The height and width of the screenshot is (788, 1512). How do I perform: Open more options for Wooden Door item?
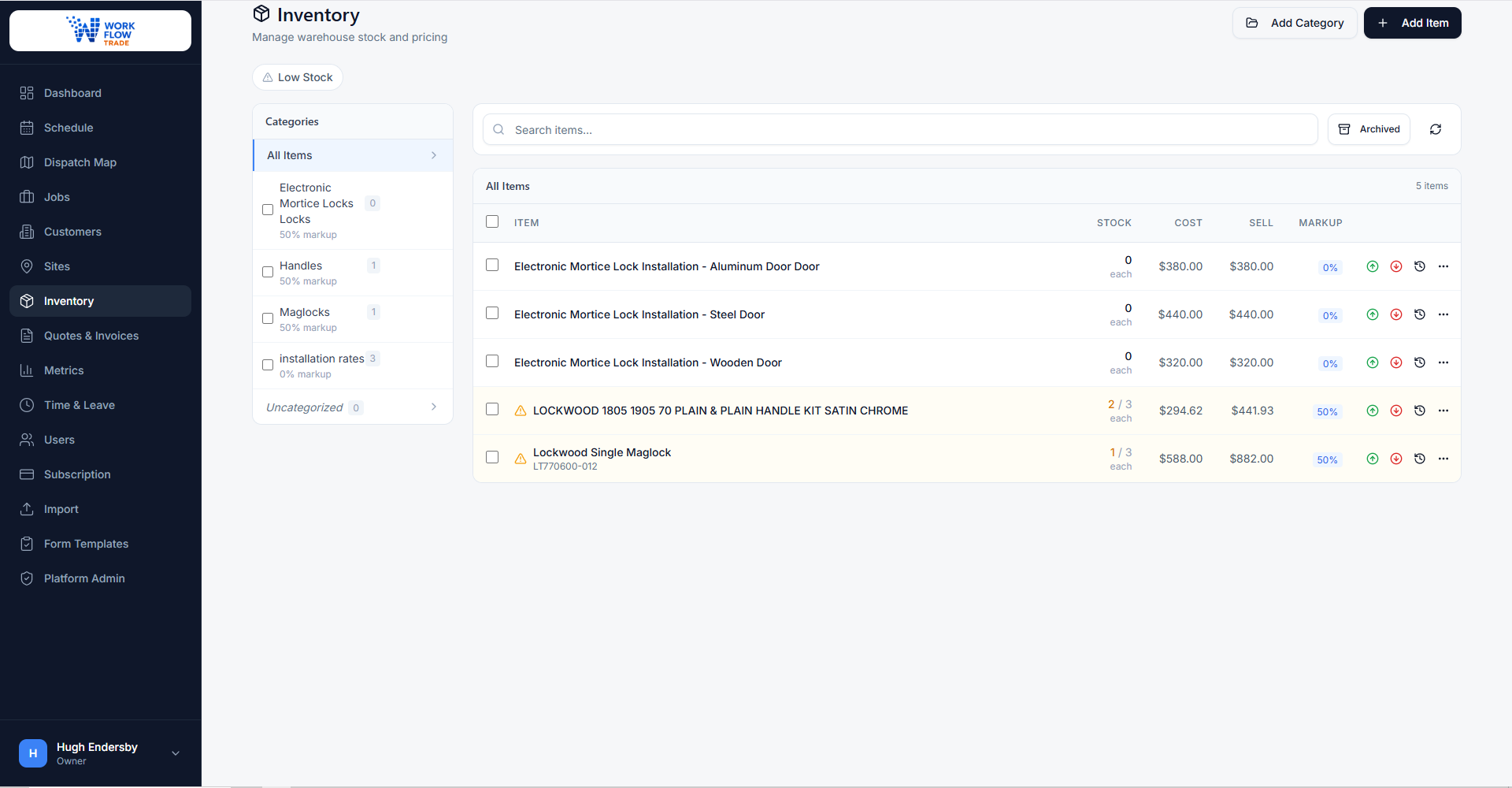(1443, 362)
